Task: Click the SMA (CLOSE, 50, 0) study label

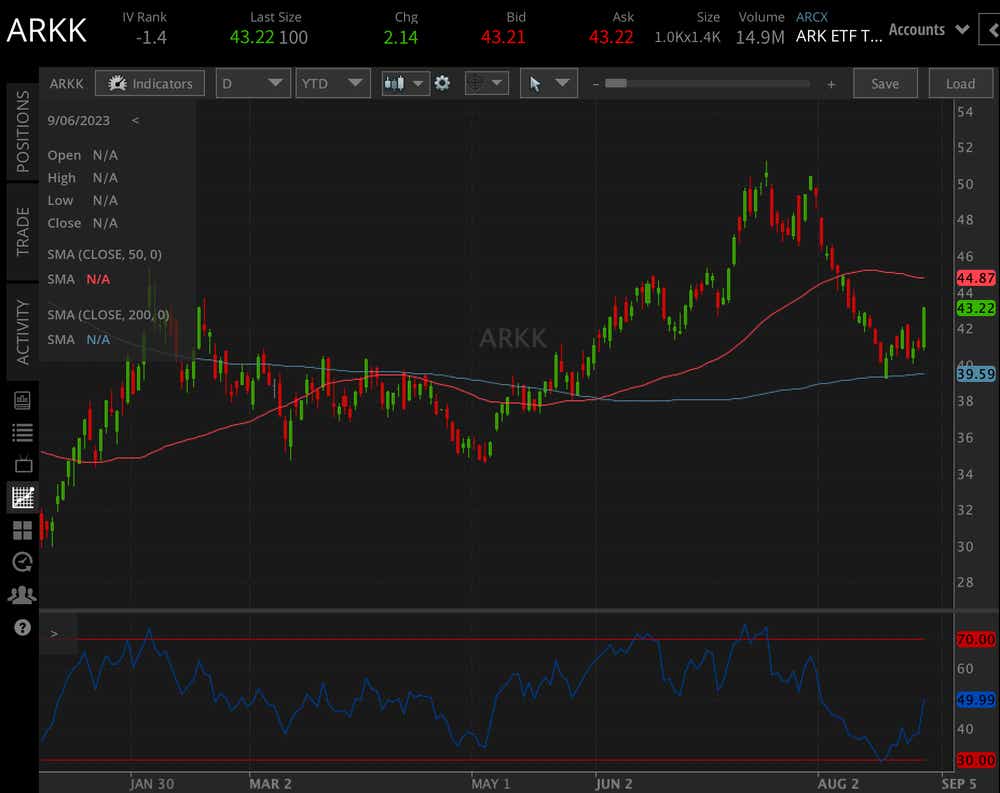Action: pyautogui.click(x=105, y=255)
